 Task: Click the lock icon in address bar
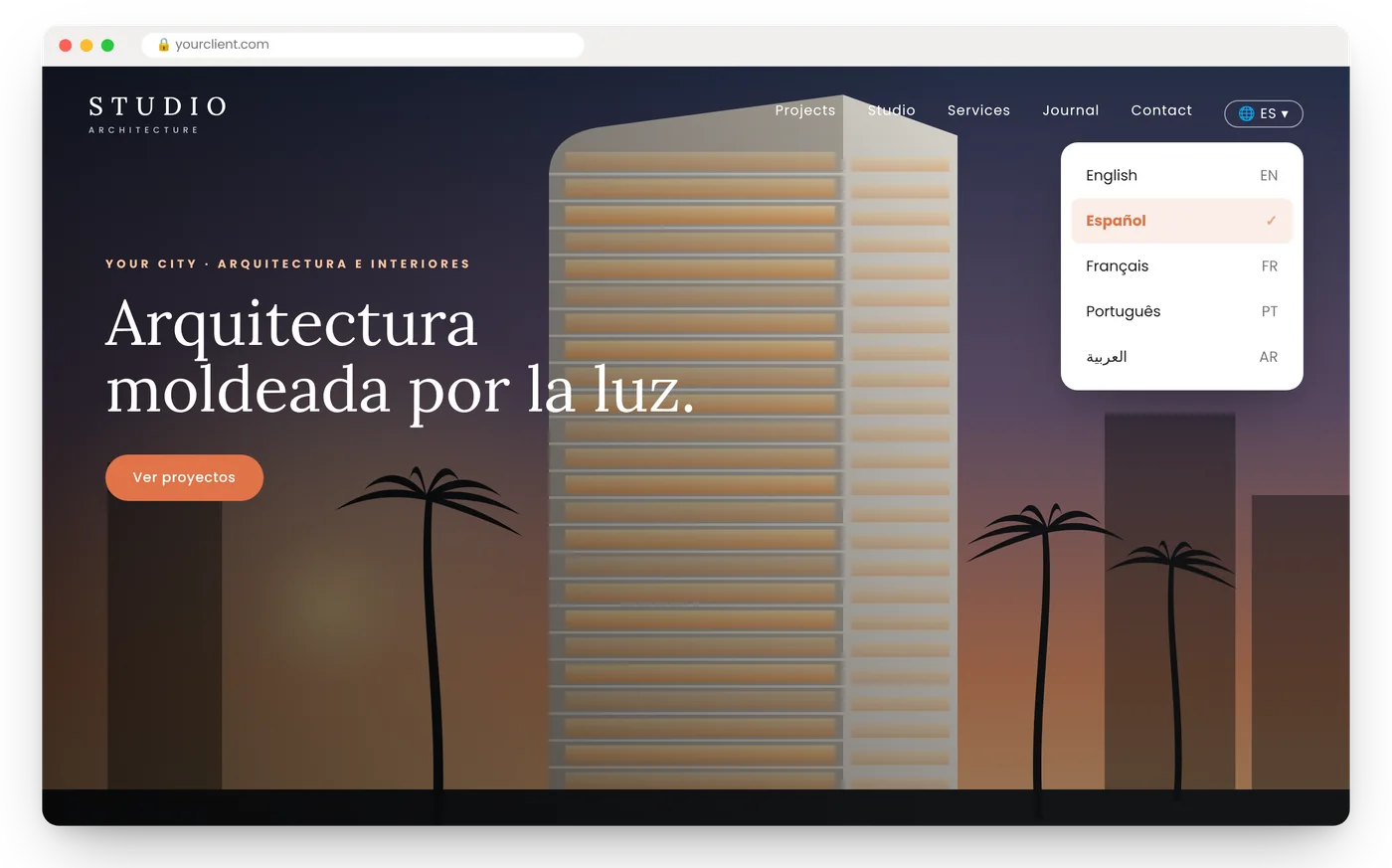coord(164,45)
